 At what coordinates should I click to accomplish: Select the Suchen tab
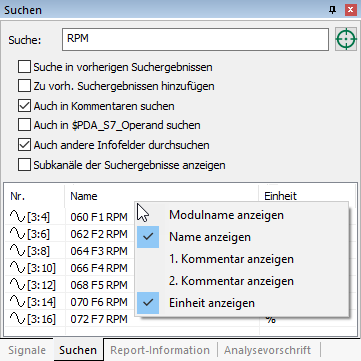click(78, 350)
